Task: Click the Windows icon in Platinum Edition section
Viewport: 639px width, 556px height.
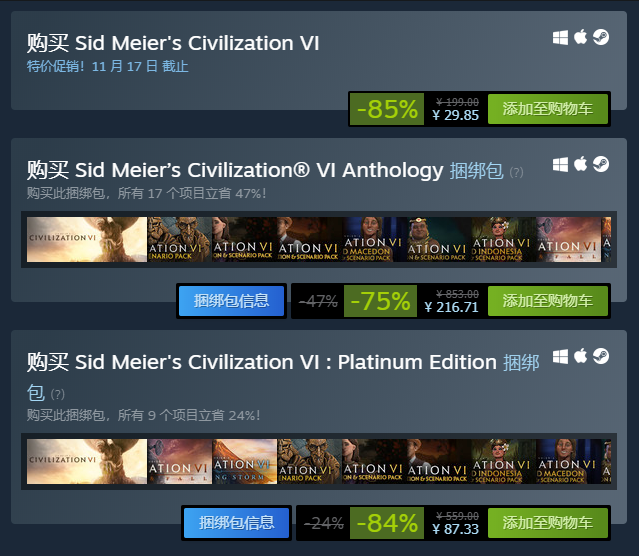Action: [x=560, y=357]
